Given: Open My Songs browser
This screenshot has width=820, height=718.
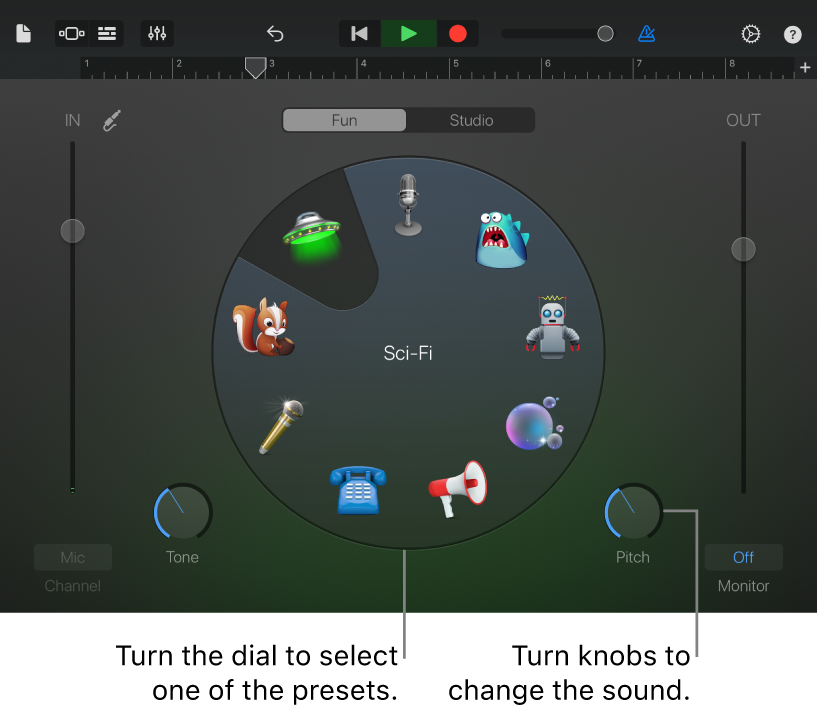Looking at the screenshot, I should coord(24,34).
